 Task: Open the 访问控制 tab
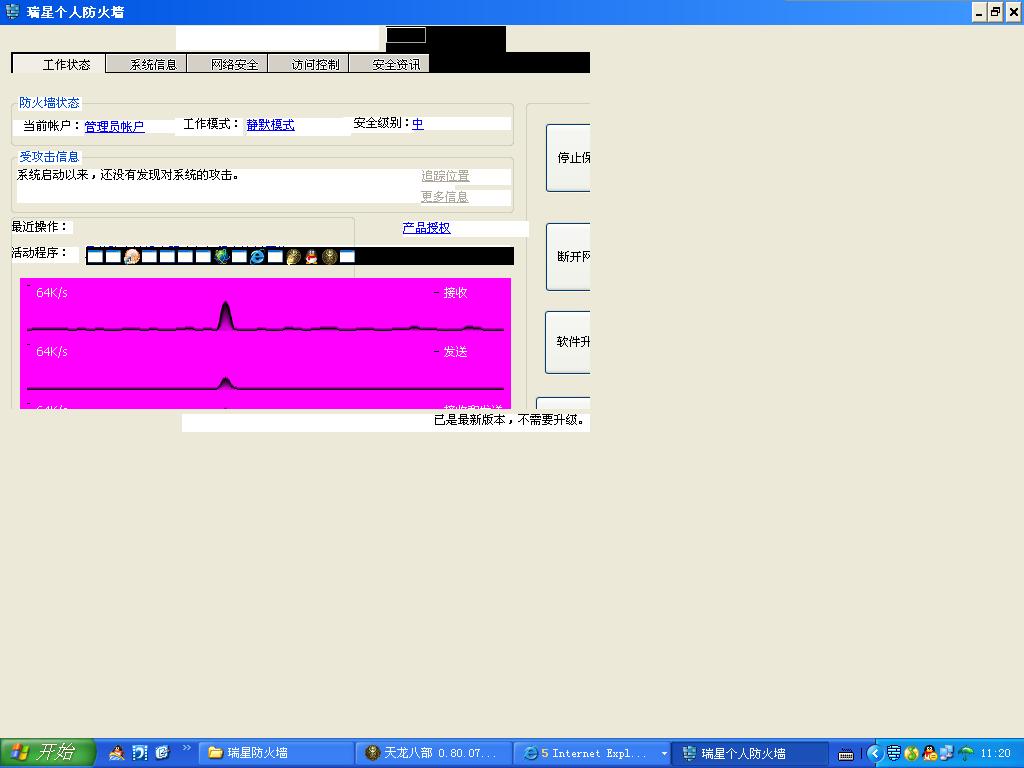(308, 64)
